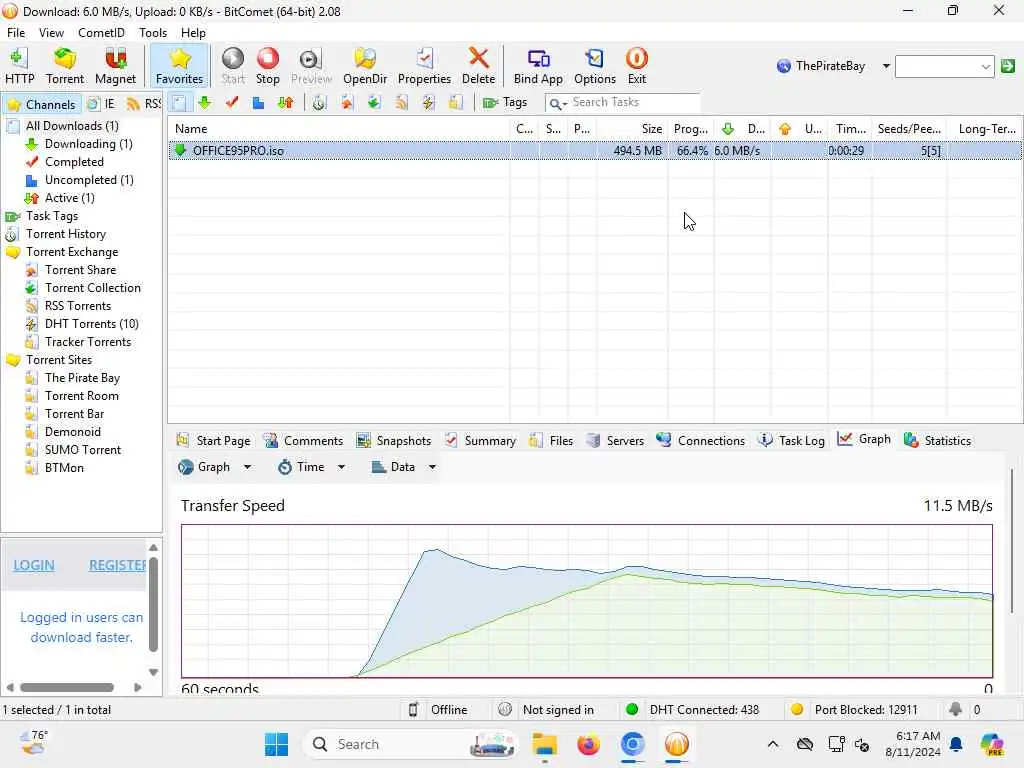Filter tasks by downloading green arrow icon
This screenshot has width=1024, height=768.
point(205,103)
